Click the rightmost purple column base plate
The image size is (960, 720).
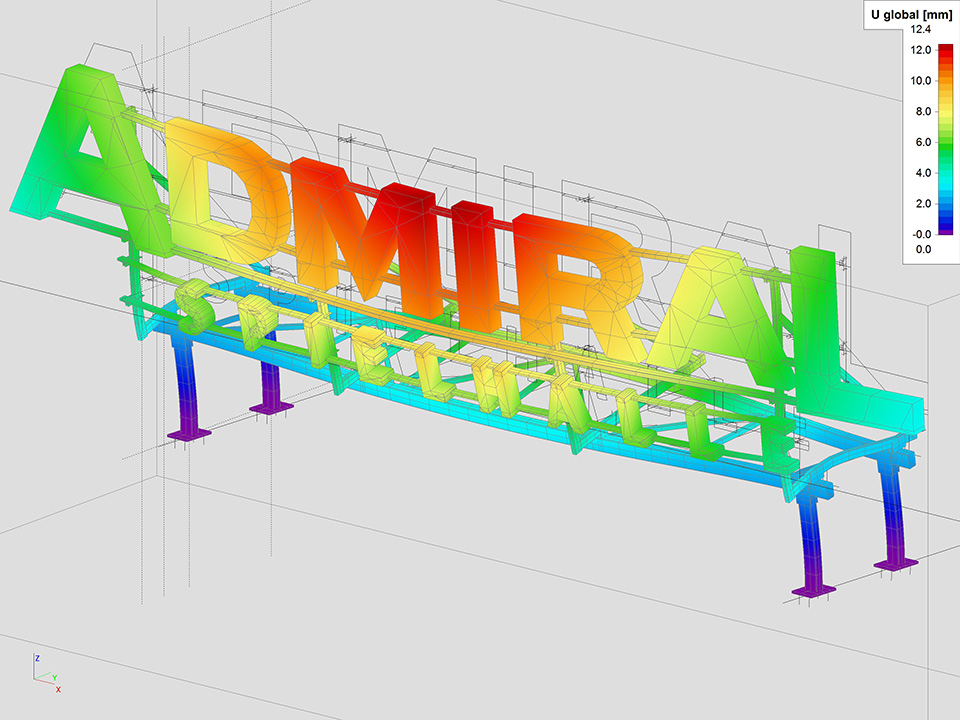(x=895, y=565)
